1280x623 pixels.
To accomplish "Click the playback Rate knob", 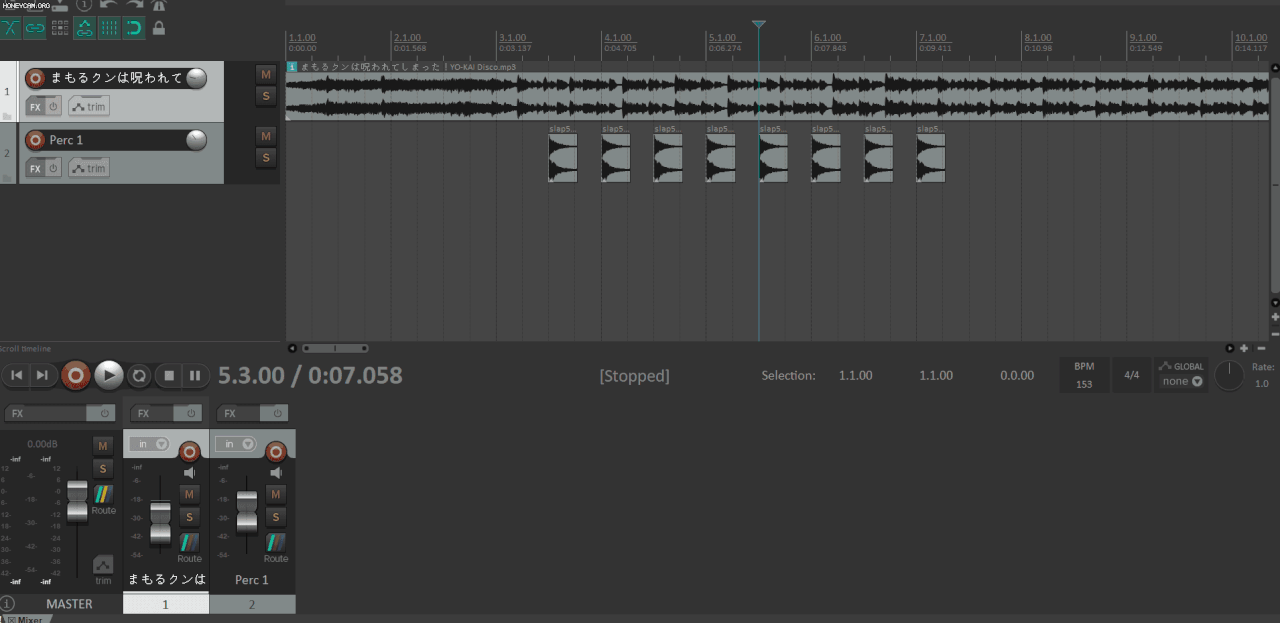I will pyautogui.click(x=1229, y=376).
